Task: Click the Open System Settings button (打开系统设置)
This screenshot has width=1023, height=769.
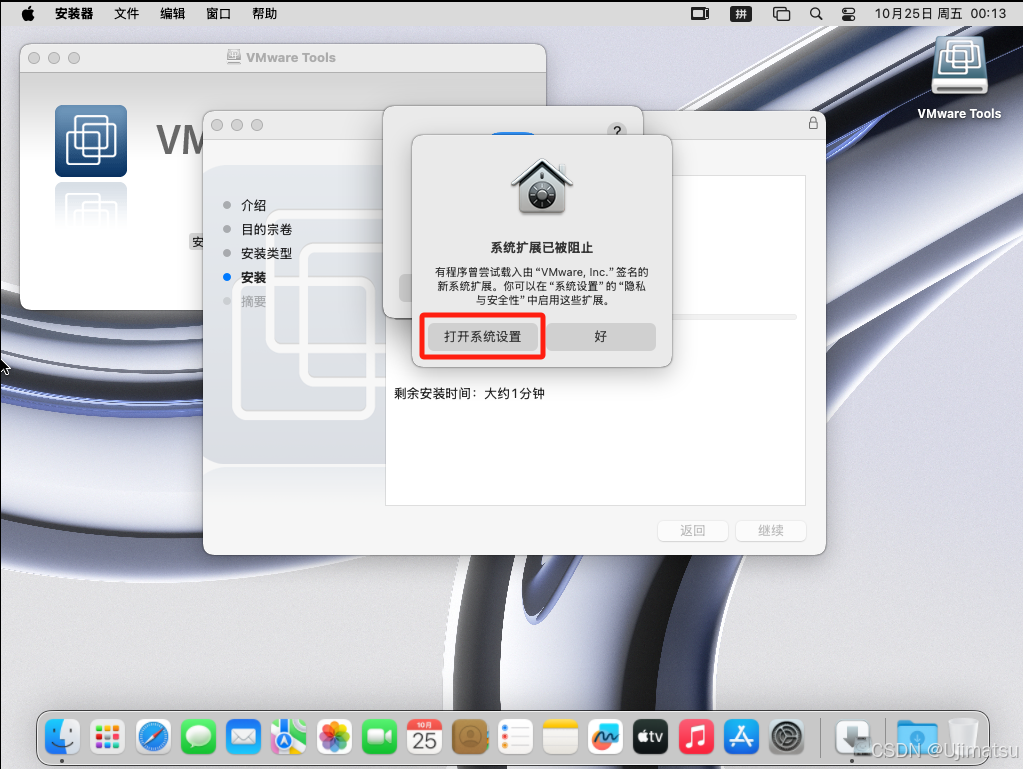Action: (483, 337)
